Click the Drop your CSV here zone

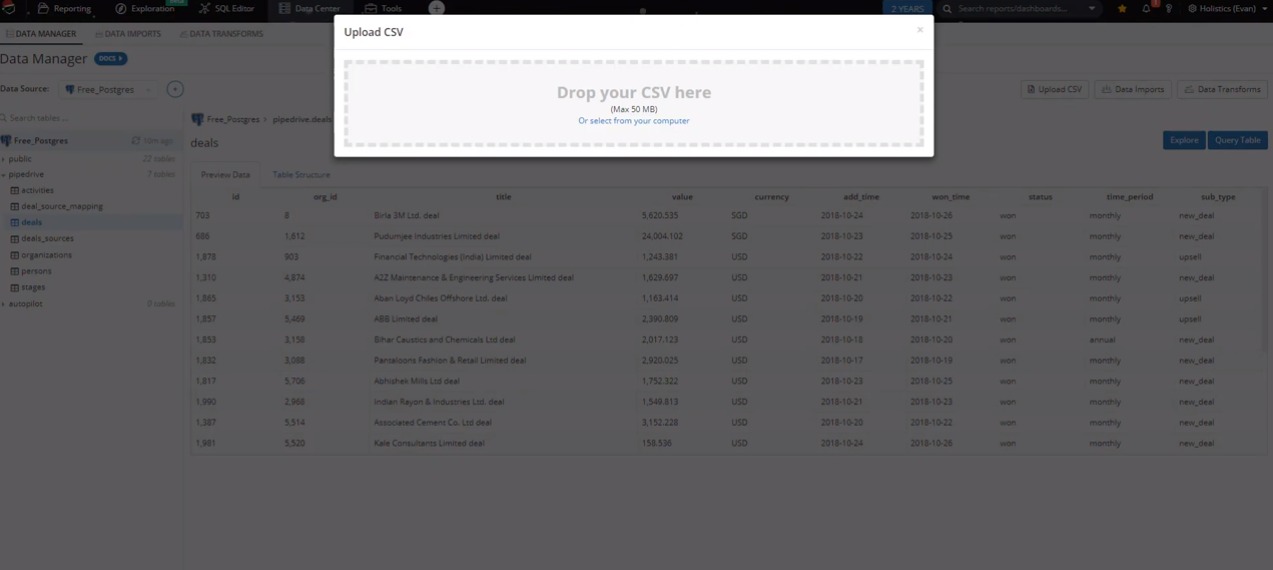click(x=634, y=104)
